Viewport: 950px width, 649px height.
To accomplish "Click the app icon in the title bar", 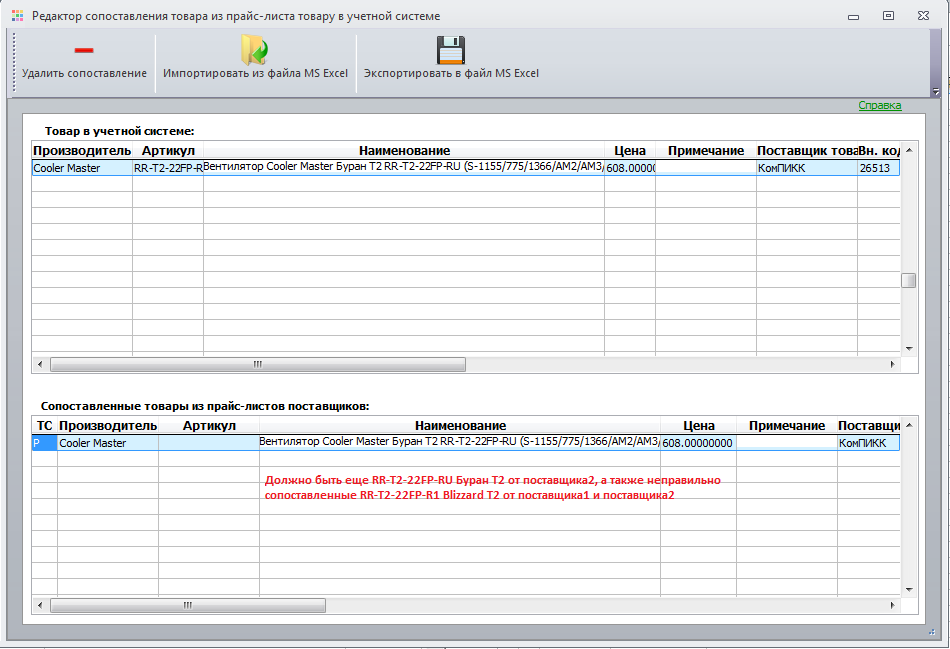I will click(x=18, y=16).
